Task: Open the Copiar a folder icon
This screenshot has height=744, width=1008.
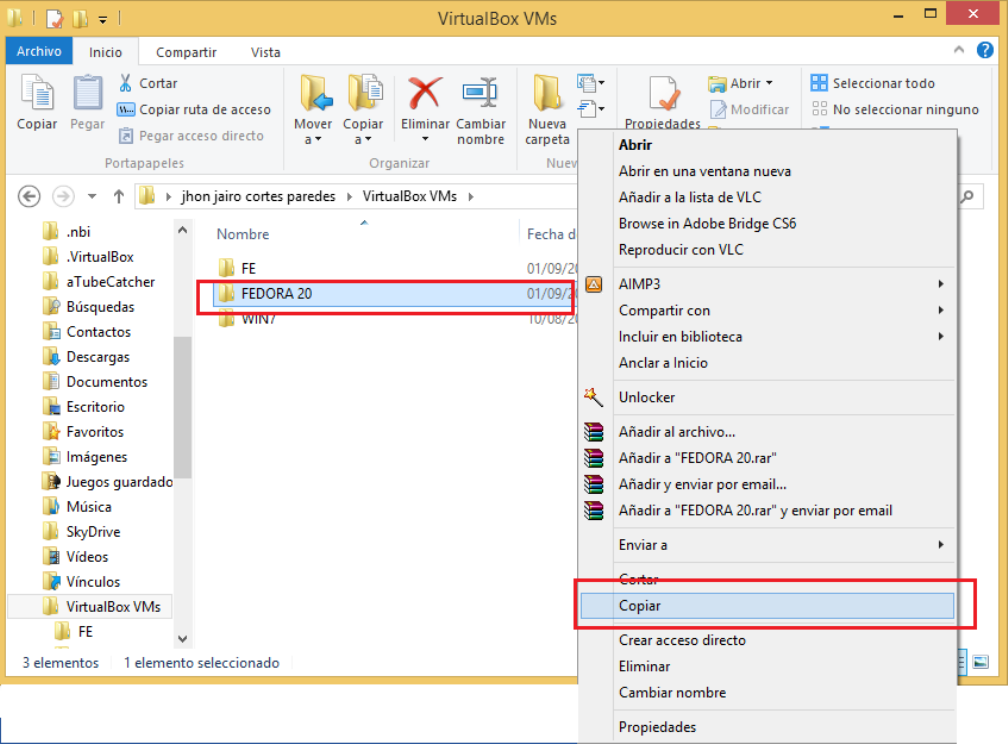Action: tap(364, 94)
